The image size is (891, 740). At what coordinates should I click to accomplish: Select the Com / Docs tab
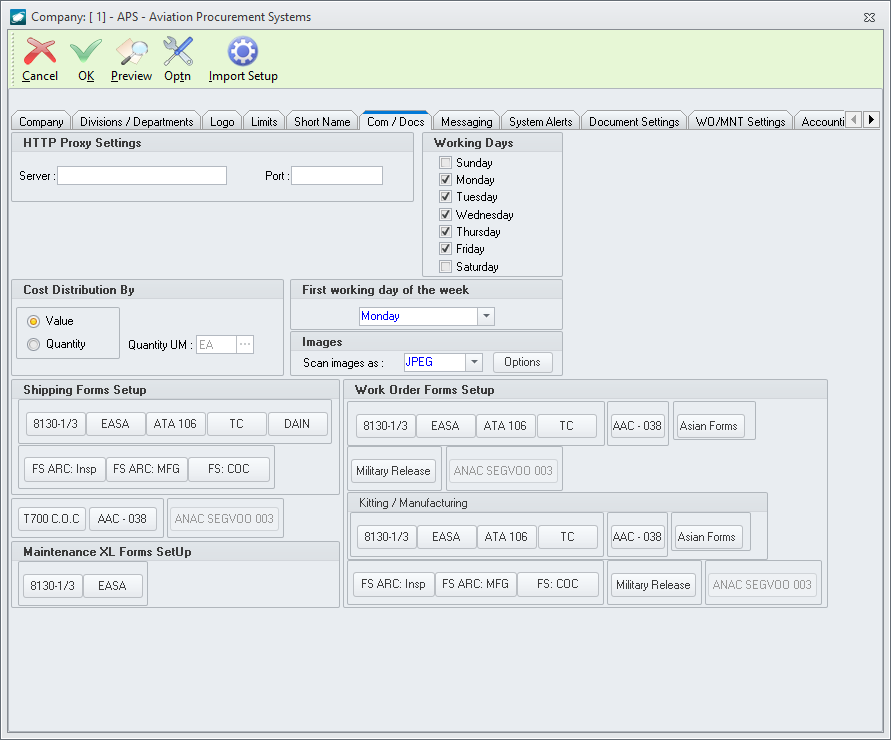pyautogui.click(x=395, y=122)
